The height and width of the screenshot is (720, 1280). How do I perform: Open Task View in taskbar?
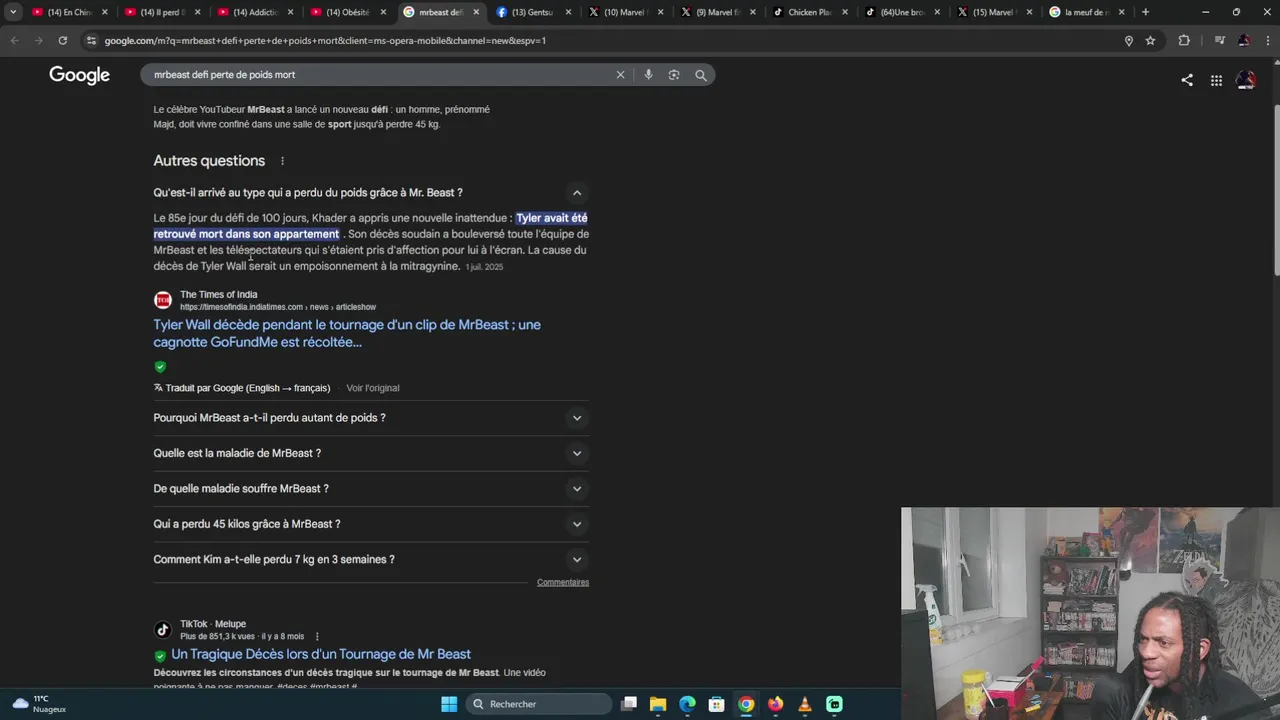point(629,704)
